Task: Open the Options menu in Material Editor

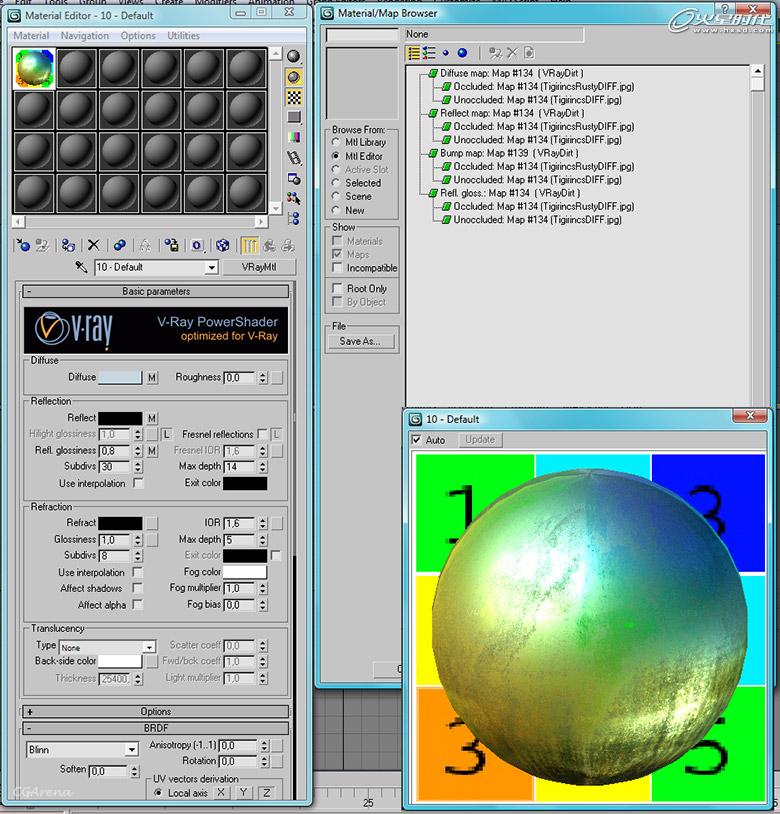Action: point(138,36)
